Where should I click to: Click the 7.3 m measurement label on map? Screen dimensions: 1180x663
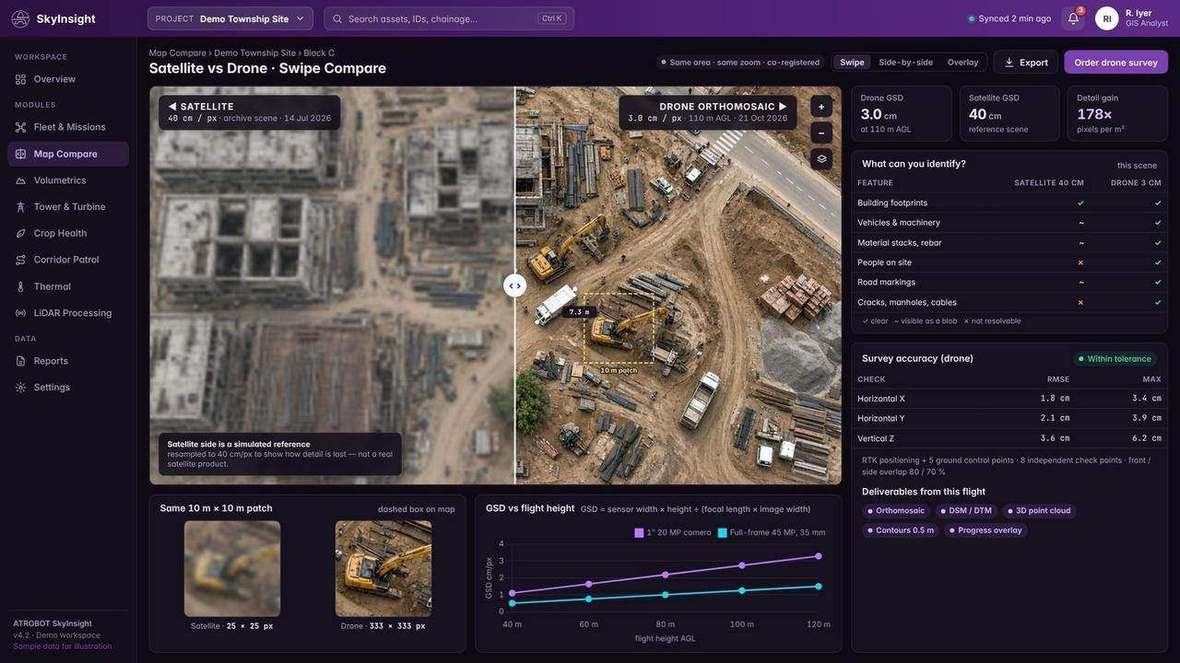click(579, 312)
